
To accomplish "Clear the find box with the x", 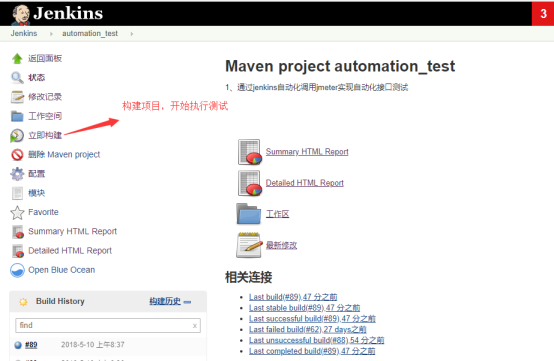I will pos(195,326).
